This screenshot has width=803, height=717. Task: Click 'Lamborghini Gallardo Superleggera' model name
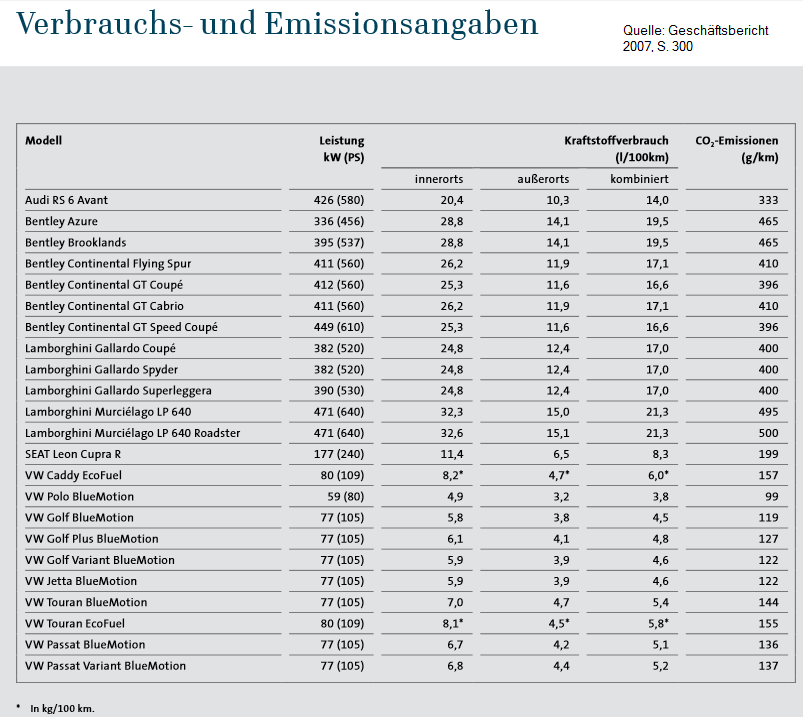[118, 391]
